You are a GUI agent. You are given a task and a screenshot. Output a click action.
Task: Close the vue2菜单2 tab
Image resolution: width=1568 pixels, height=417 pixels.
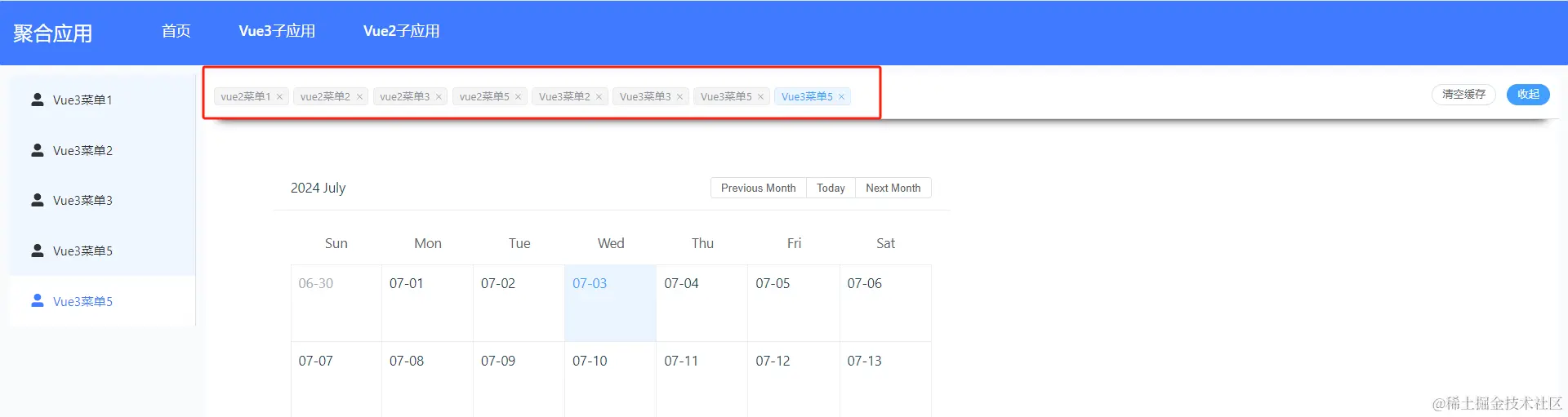359,97
